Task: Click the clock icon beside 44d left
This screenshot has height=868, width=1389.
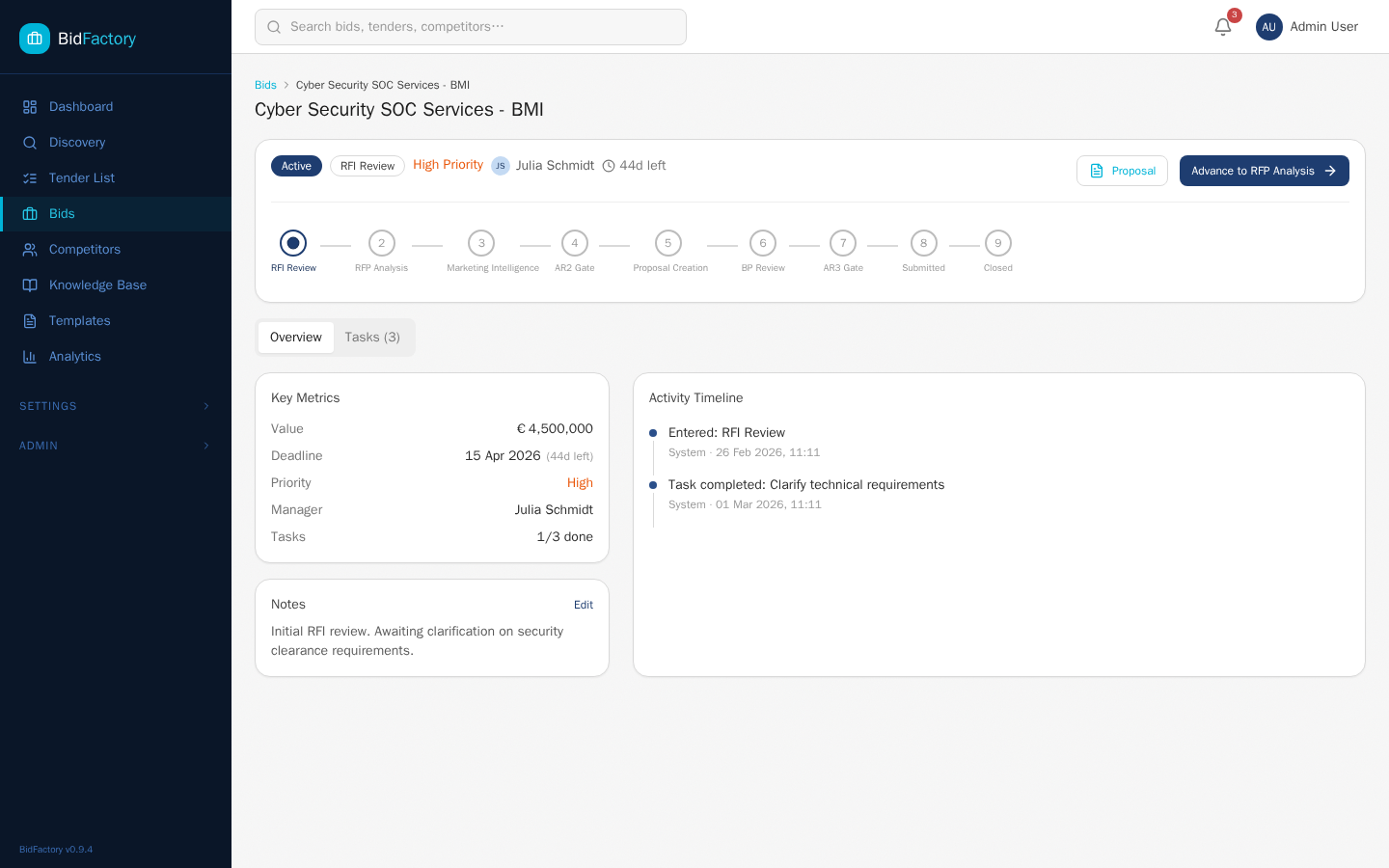Action: click(609, 166)
